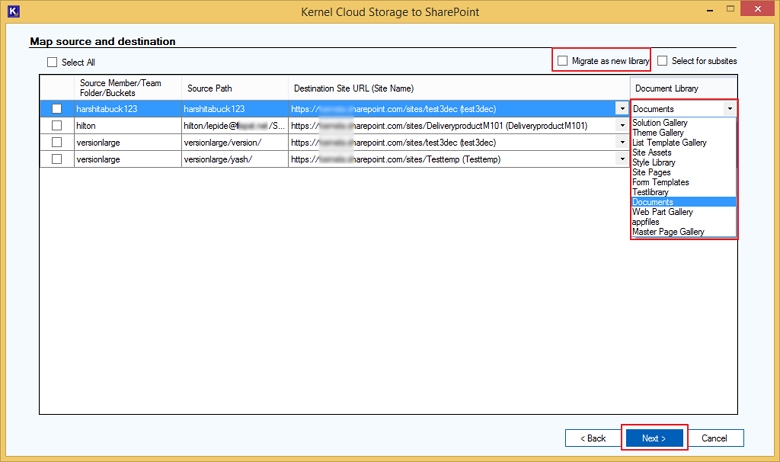Click Destination Site URL column header

pos(459,88)
